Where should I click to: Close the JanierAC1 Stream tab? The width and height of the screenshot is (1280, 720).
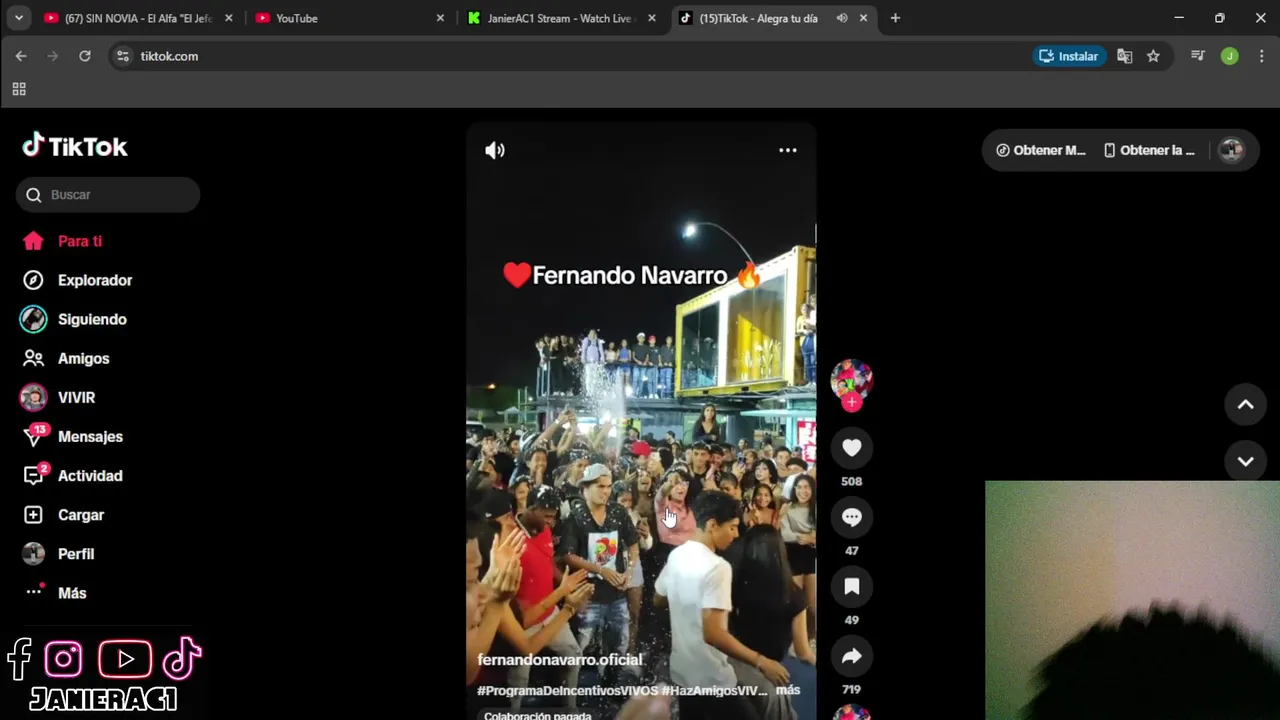coord(652,18)
